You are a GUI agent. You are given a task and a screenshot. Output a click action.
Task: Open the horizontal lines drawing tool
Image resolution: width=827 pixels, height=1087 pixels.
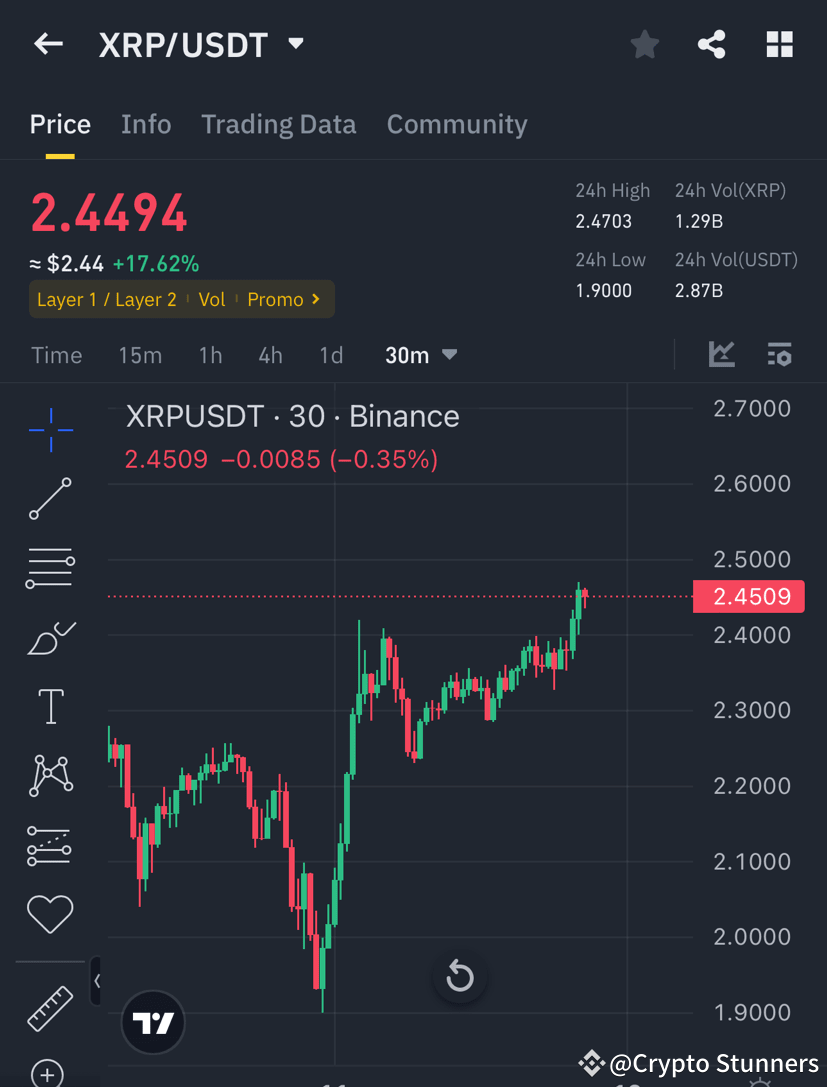coord(50,568)
